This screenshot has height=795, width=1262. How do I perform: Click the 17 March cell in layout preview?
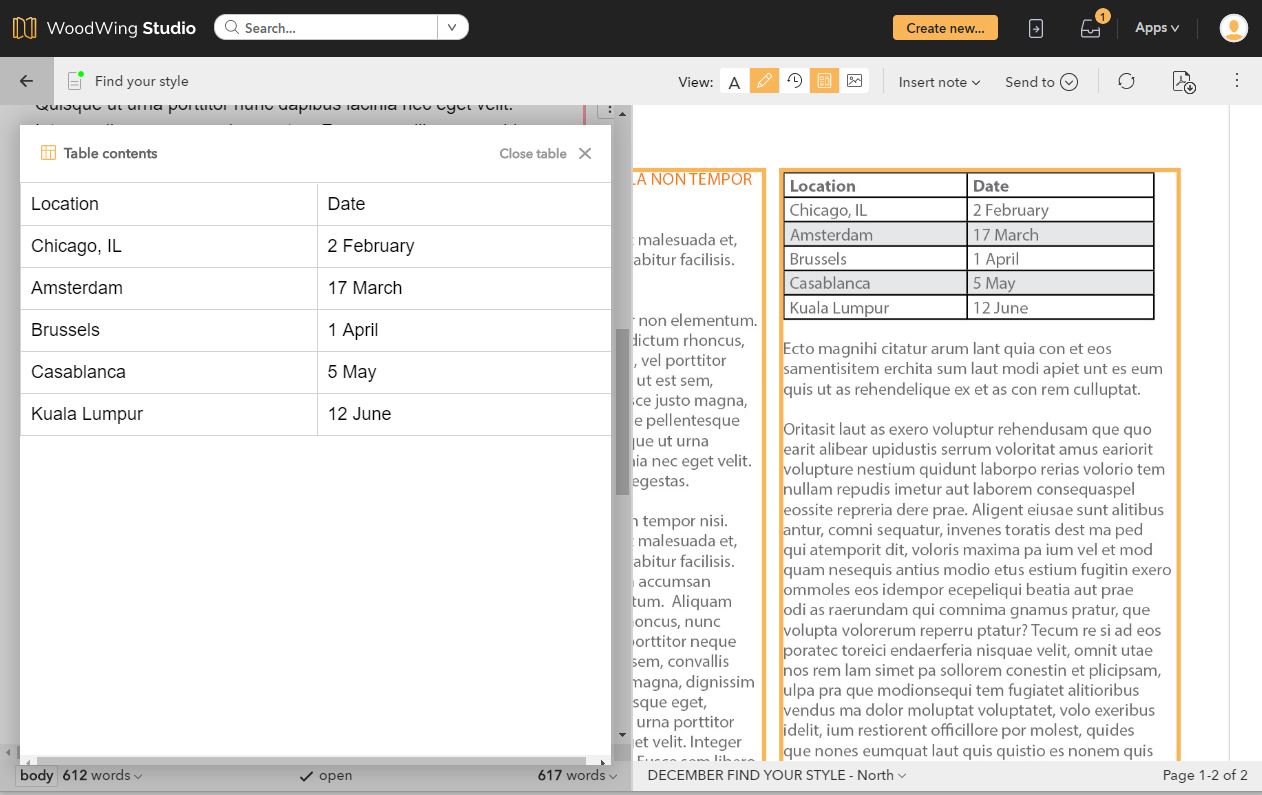[x=1060, y=234]
